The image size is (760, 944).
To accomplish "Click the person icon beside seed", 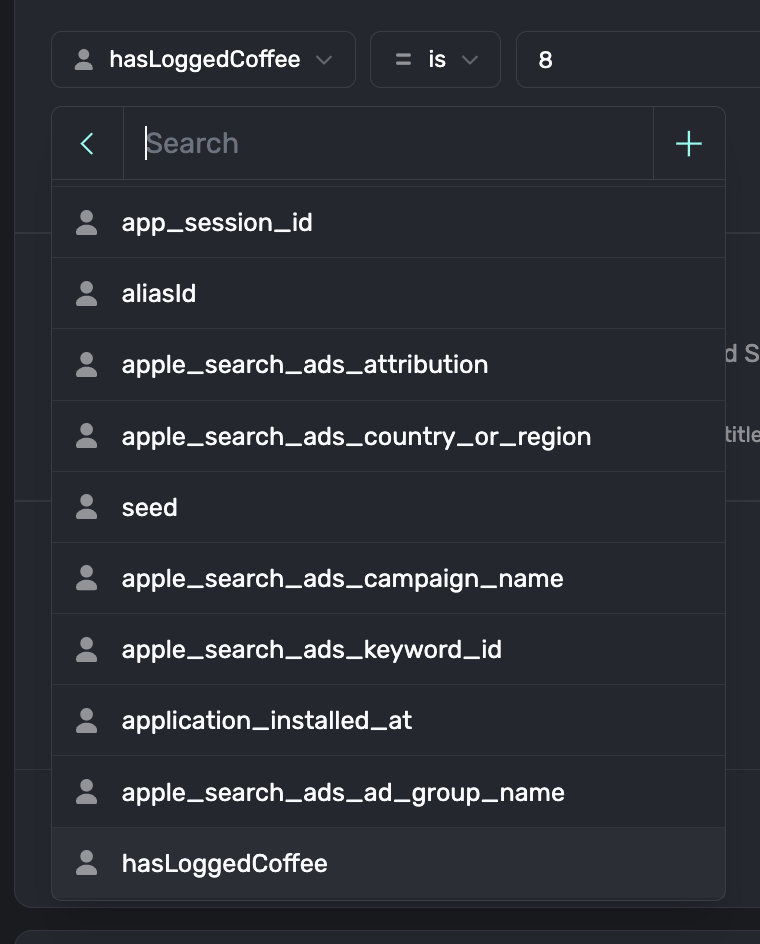I will pyautogui.click(x=87, y=508).
